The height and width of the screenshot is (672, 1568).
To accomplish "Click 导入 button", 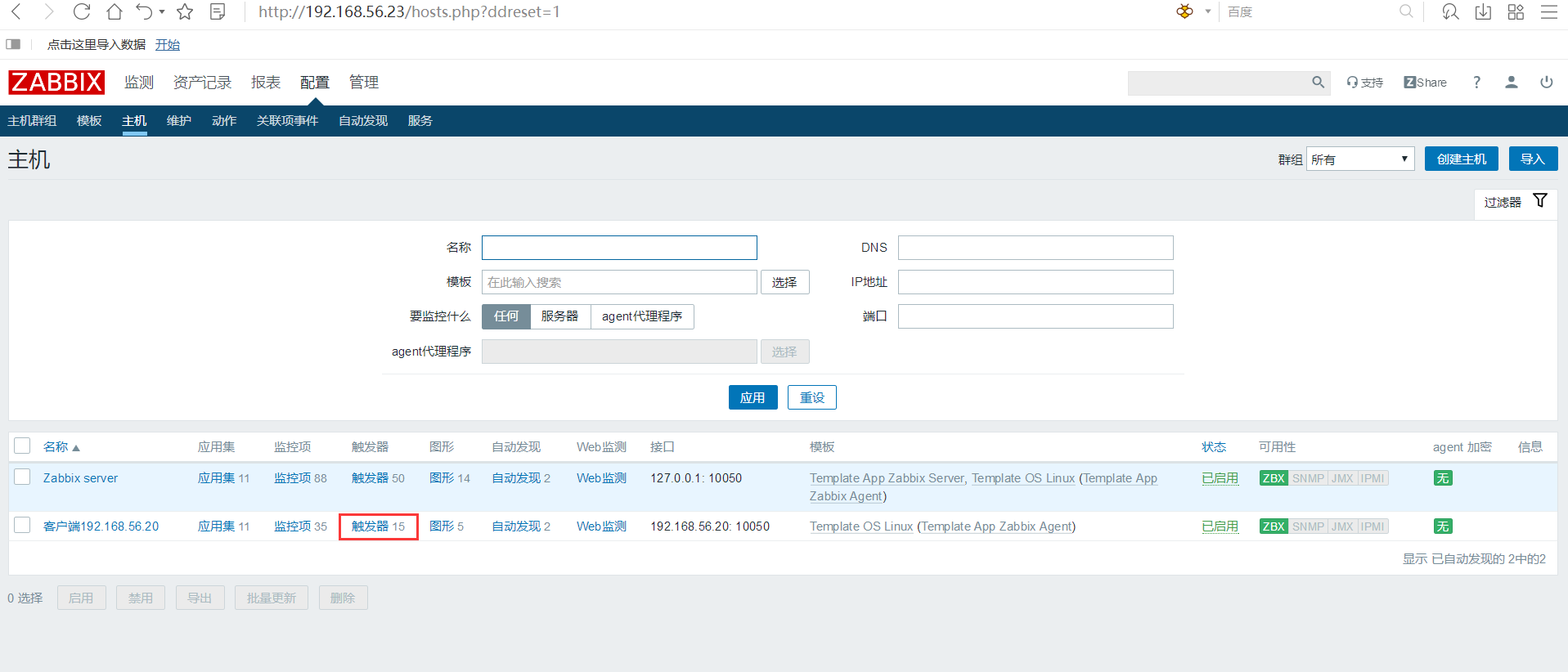I will coord(1533,159).
